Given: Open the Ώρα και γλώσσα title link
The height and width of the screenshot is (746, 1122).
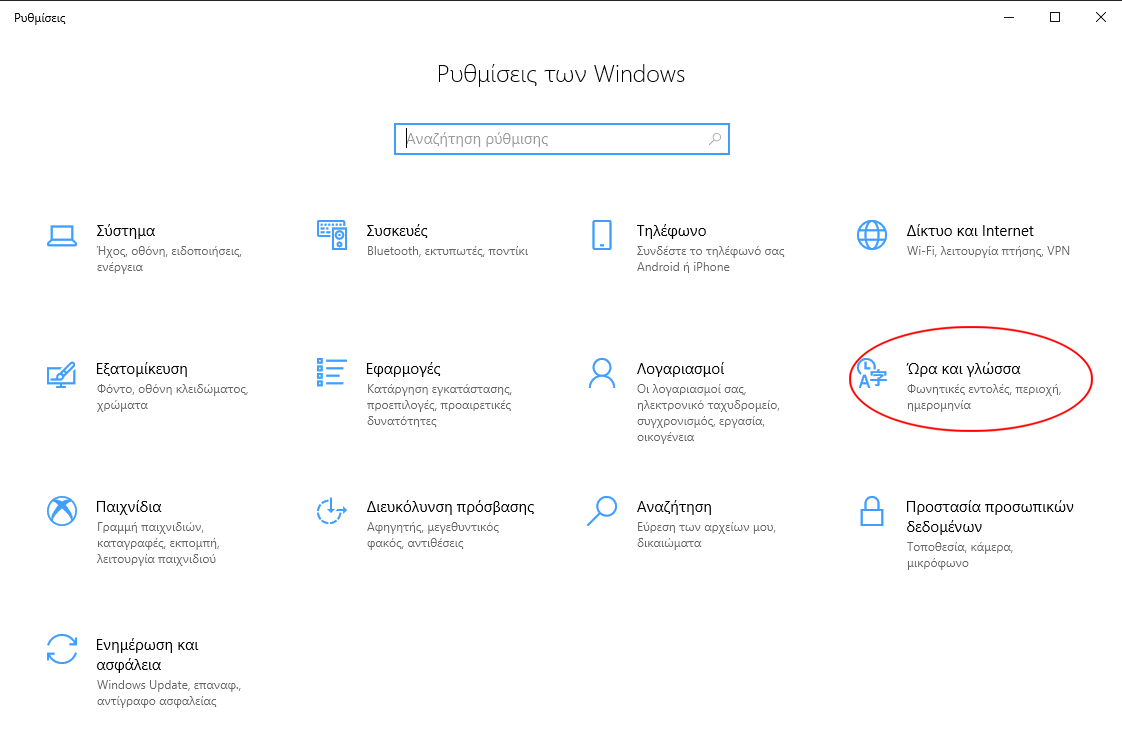Looking at the screenshot, I should [x=962, y=369].
